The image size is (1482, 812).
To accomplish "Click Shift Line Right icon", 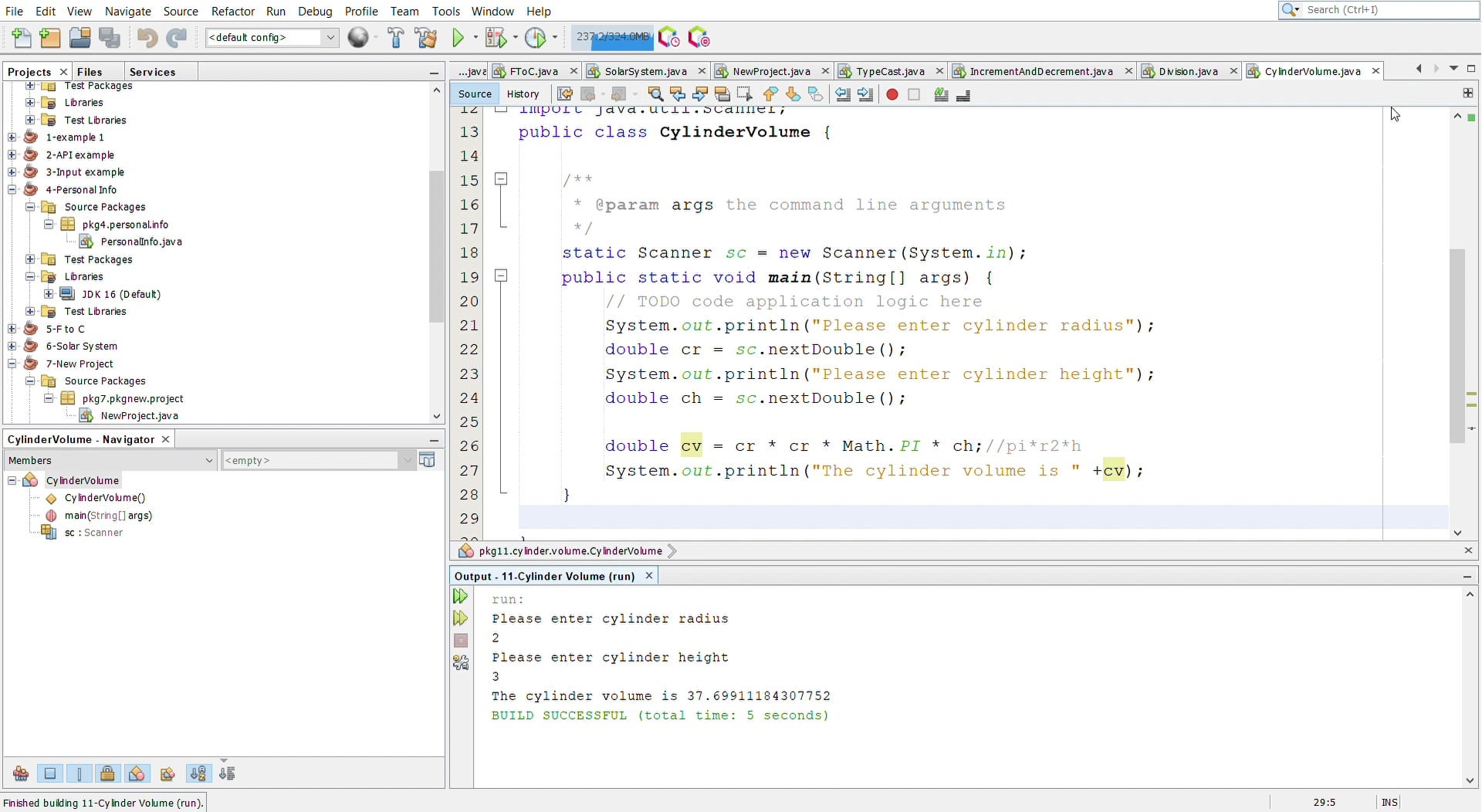I will tap(865, 94).
